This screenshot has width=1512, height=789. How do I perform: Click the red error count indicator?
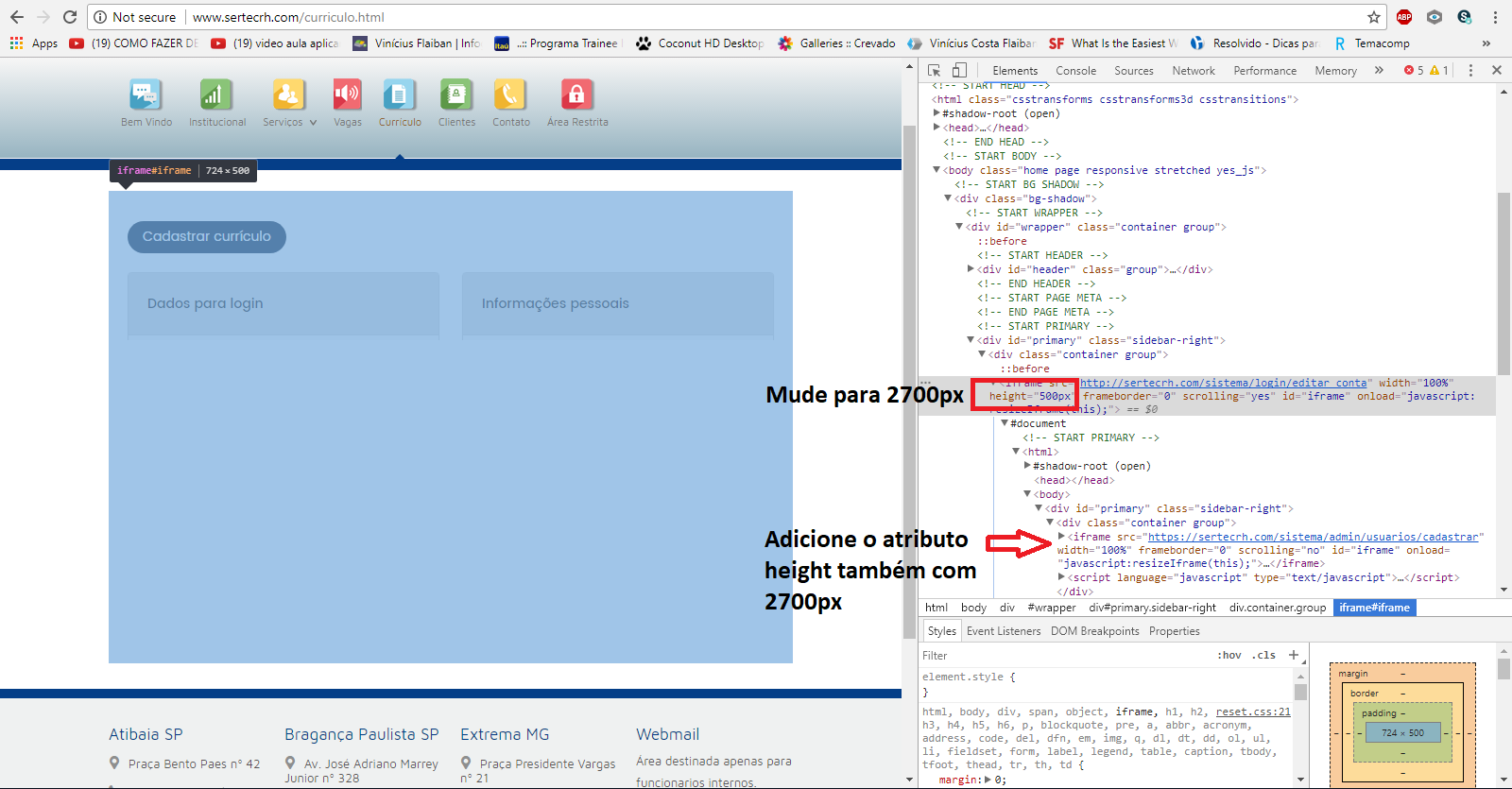1414,70
